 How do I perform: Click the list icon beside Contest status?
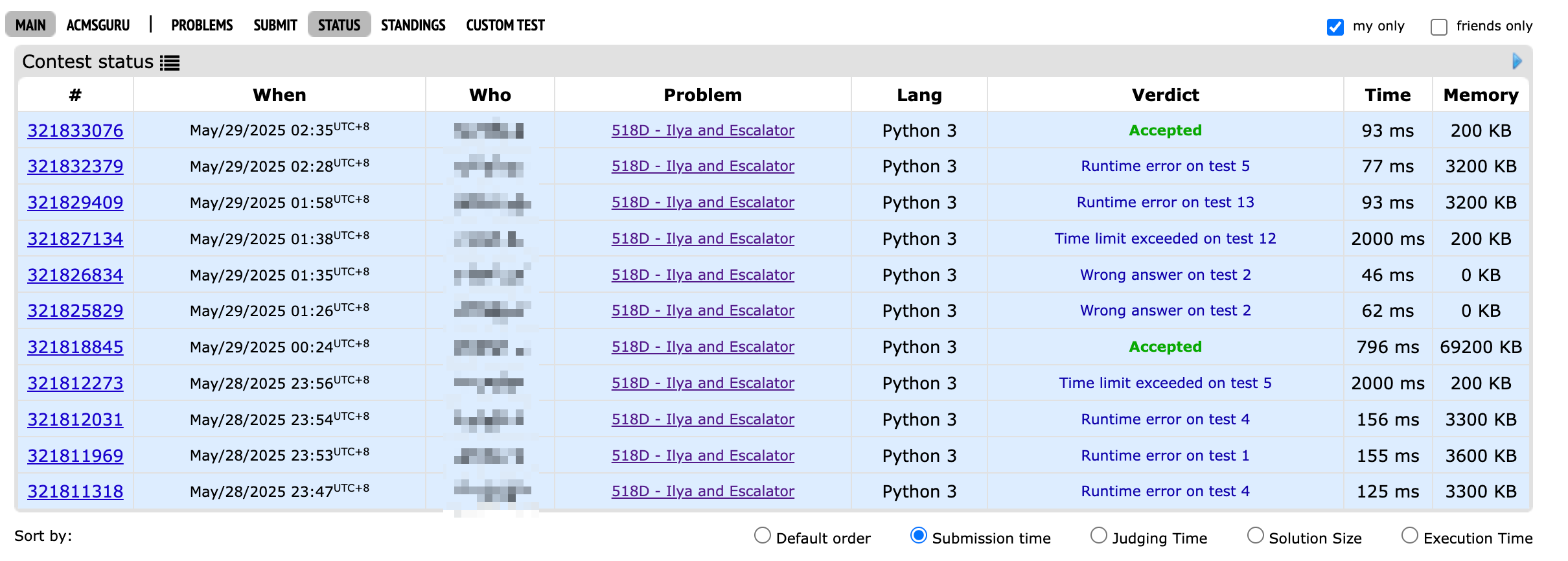point(170,63)
